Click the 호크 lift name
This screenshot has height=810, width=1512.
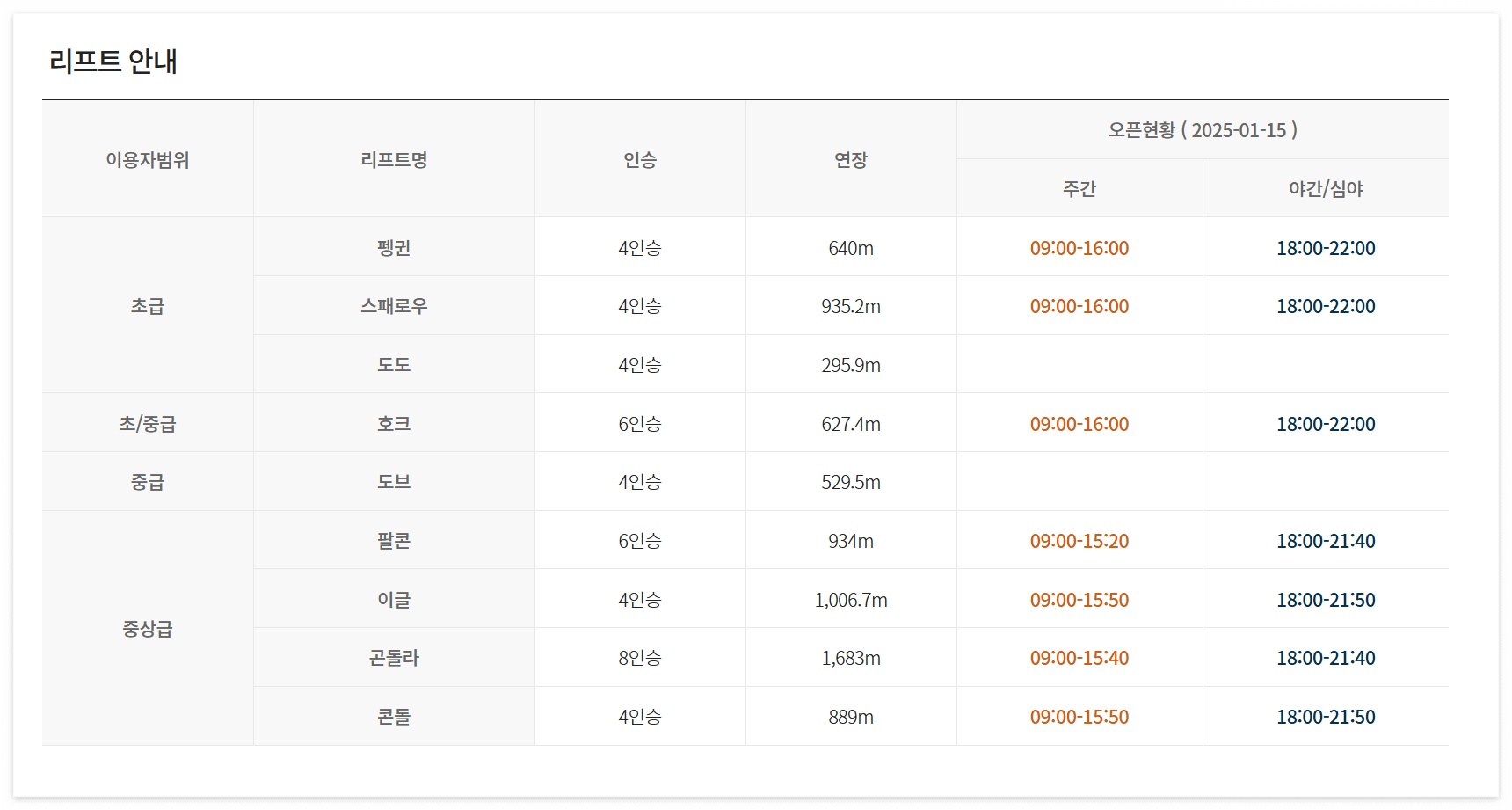(393, 423)
